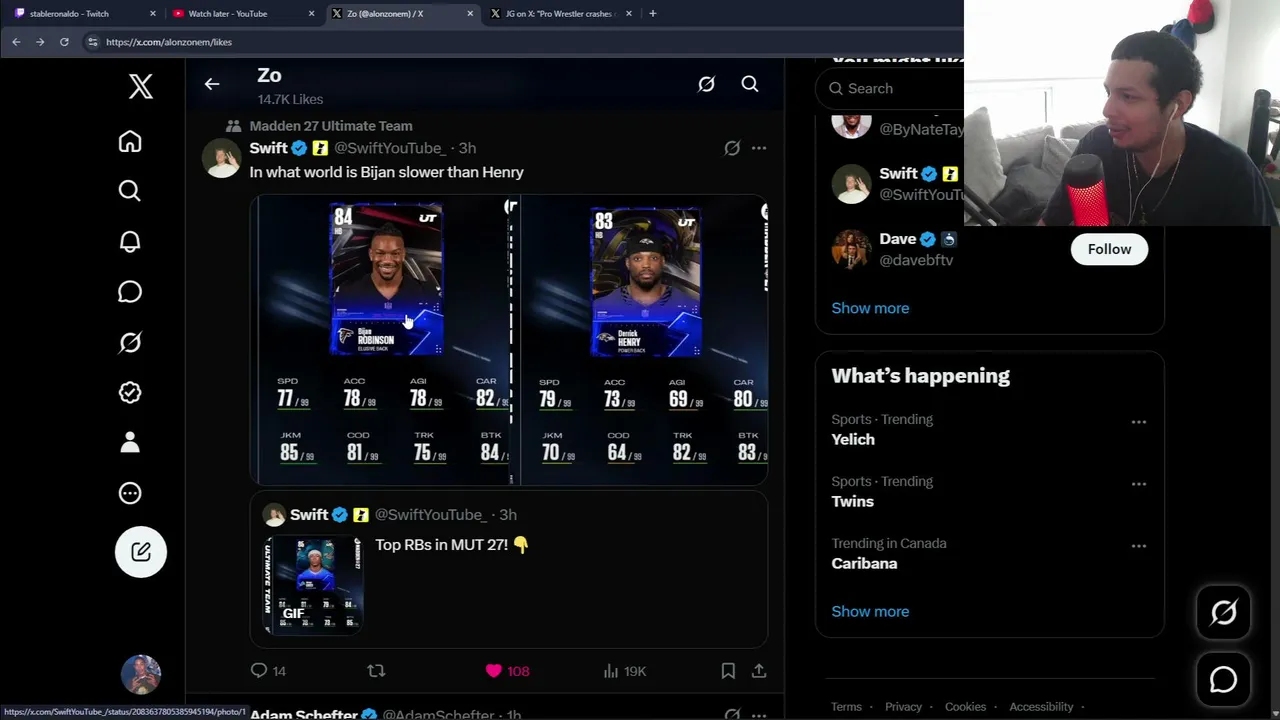Image resolution: width=1280 pixels, height=720 pixels.
Task: Focus the Search field in right sidebar
Action: [890, 88]
